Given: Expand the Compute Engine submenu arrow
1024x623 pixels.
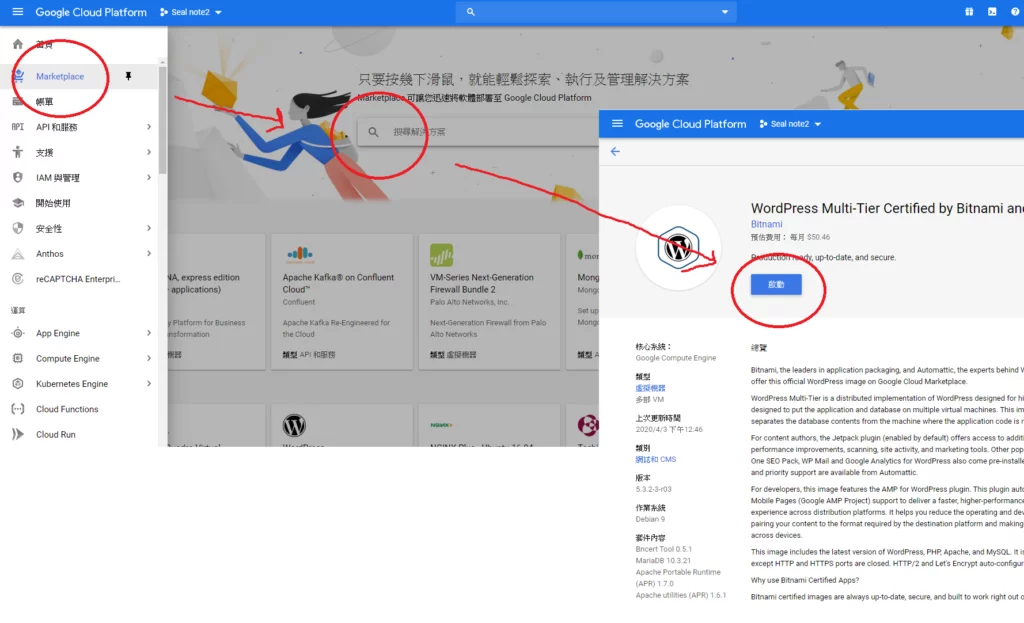Looking at the screenshot, I should click(x=149, y=359).
